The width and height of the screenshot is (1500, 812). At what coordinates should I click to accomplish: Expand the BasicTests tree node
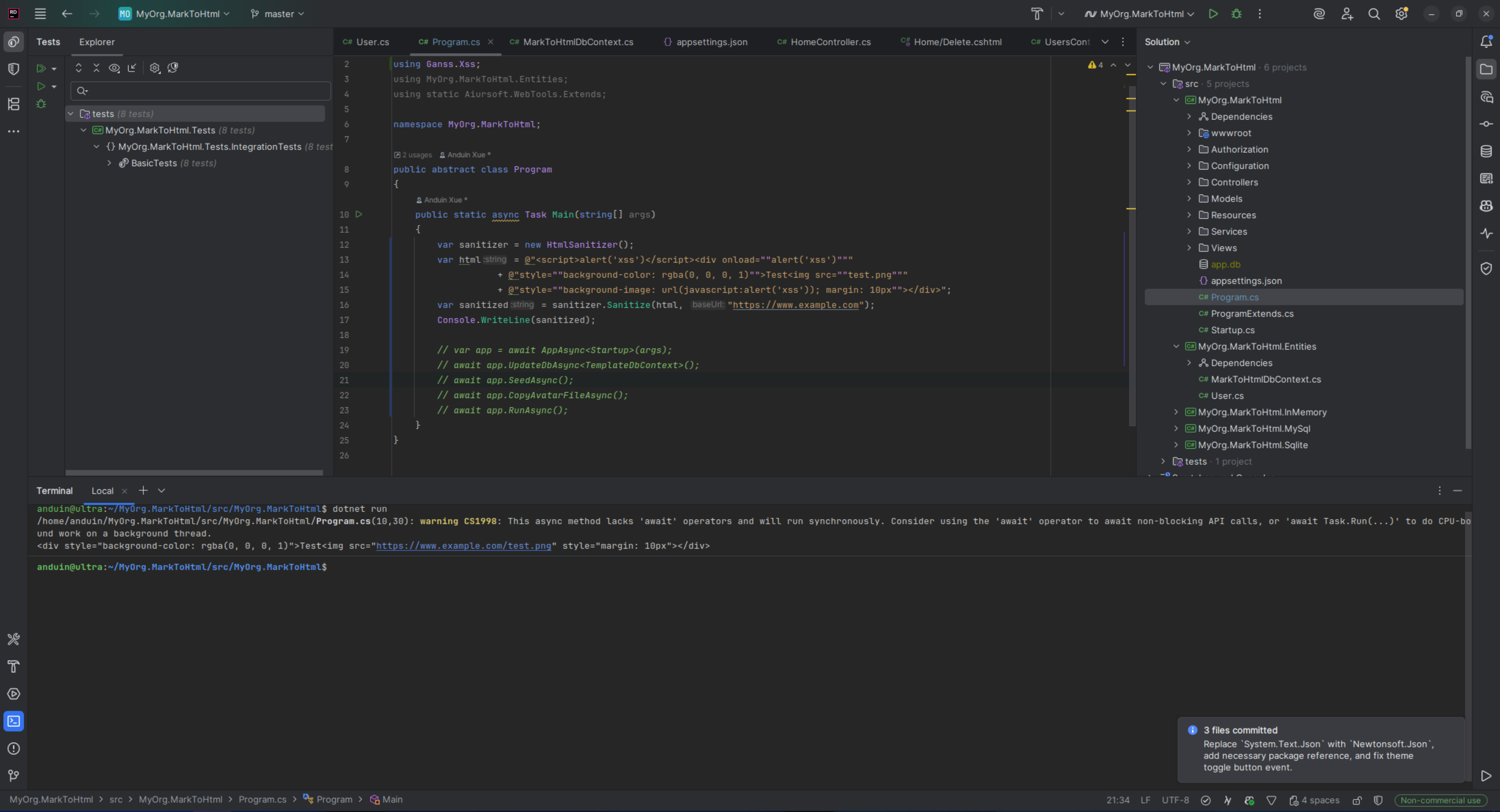tap(109, 164)
